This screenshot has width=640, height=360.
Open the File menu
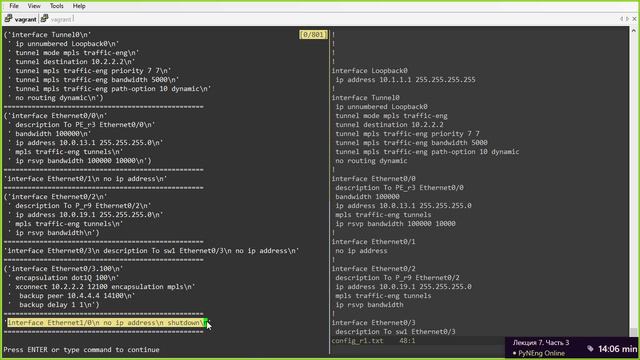point(14,6)
